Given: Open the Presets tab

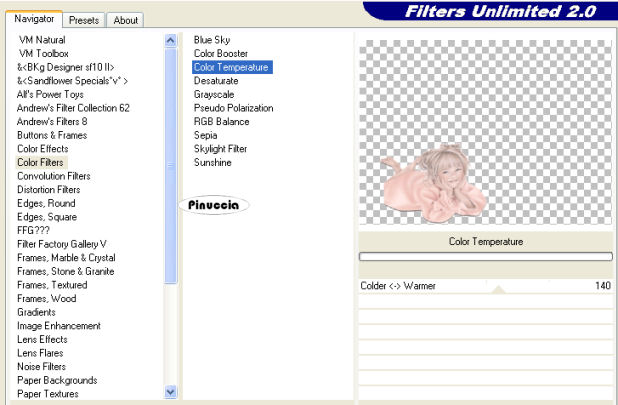Looking at the screenshot, I should pyautogui.click(x=84, y=20).
